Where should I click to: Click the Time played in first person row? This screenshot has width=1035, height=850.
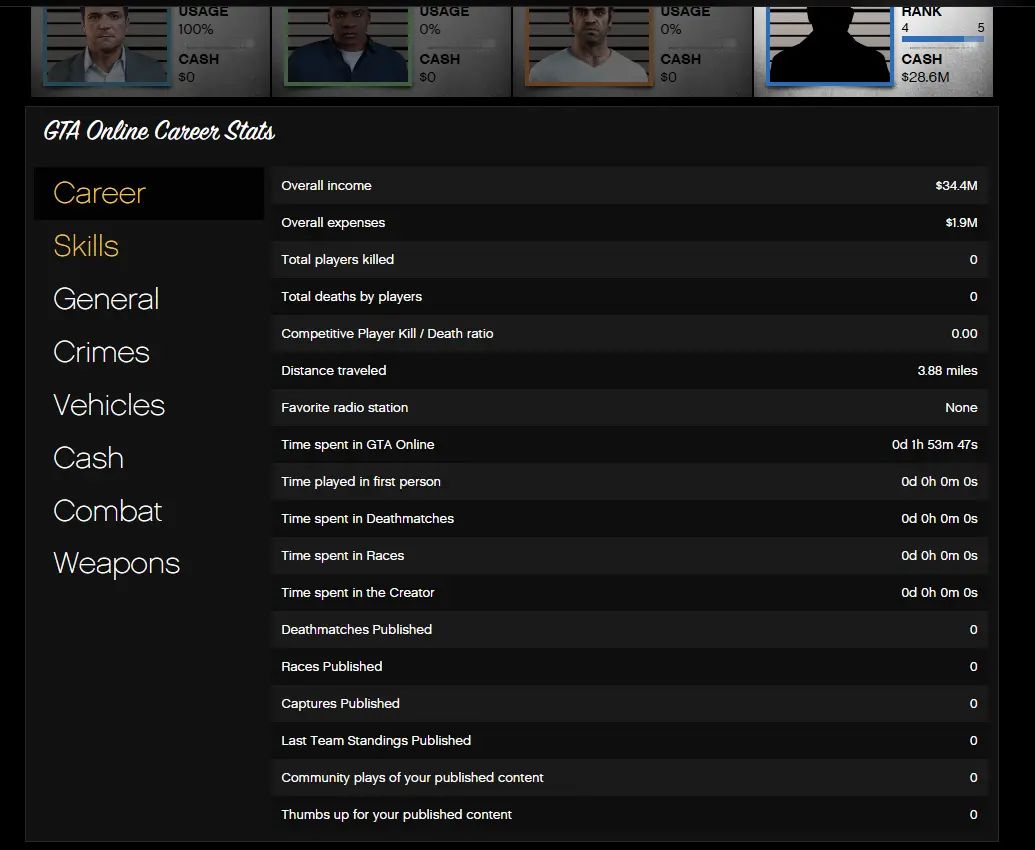[x=630, y=481]
